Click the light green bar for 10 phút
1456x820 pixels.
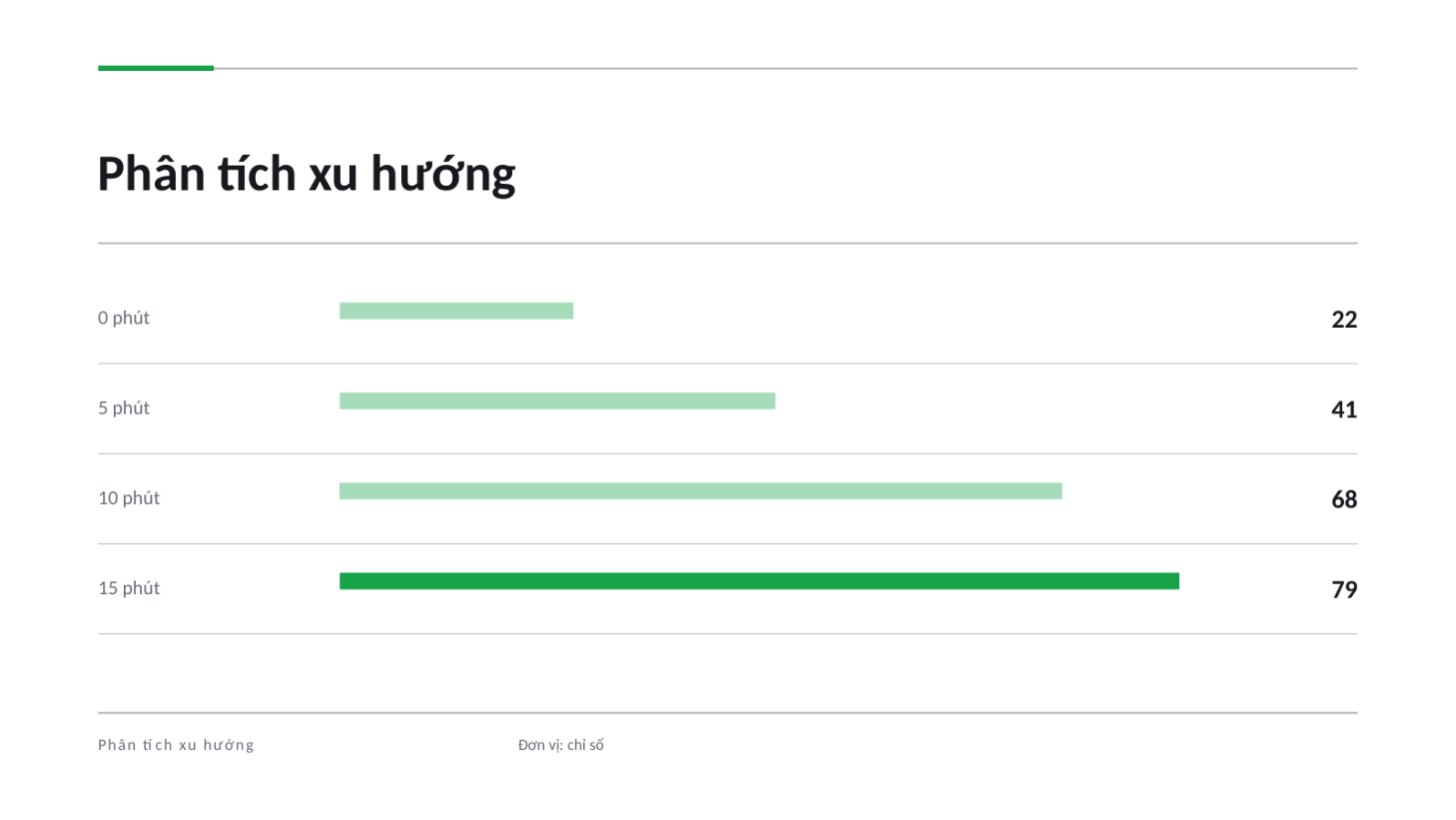point(701,491)
